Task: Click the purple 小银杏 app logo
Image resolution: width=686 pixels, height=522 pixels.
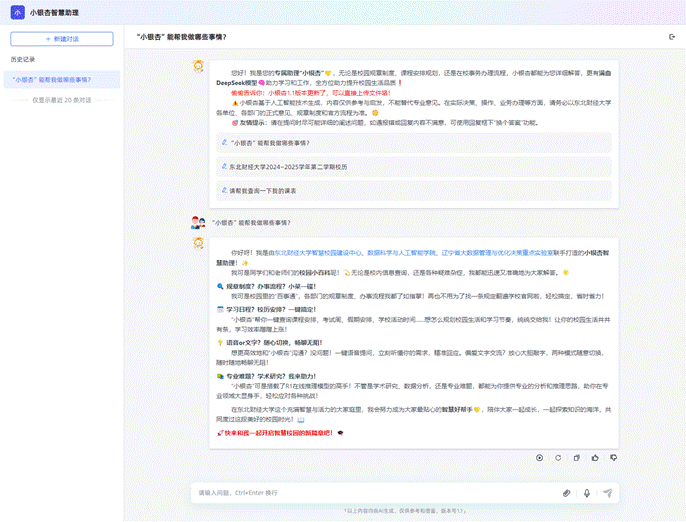Action: point(16,13)
